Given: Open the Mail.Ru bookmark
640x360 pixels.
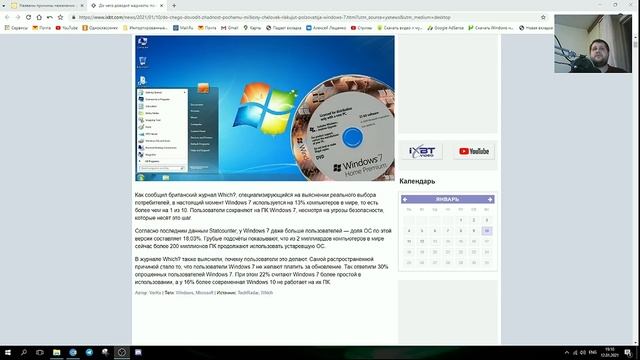Looking at the screenshot, I should coord(183,28).
